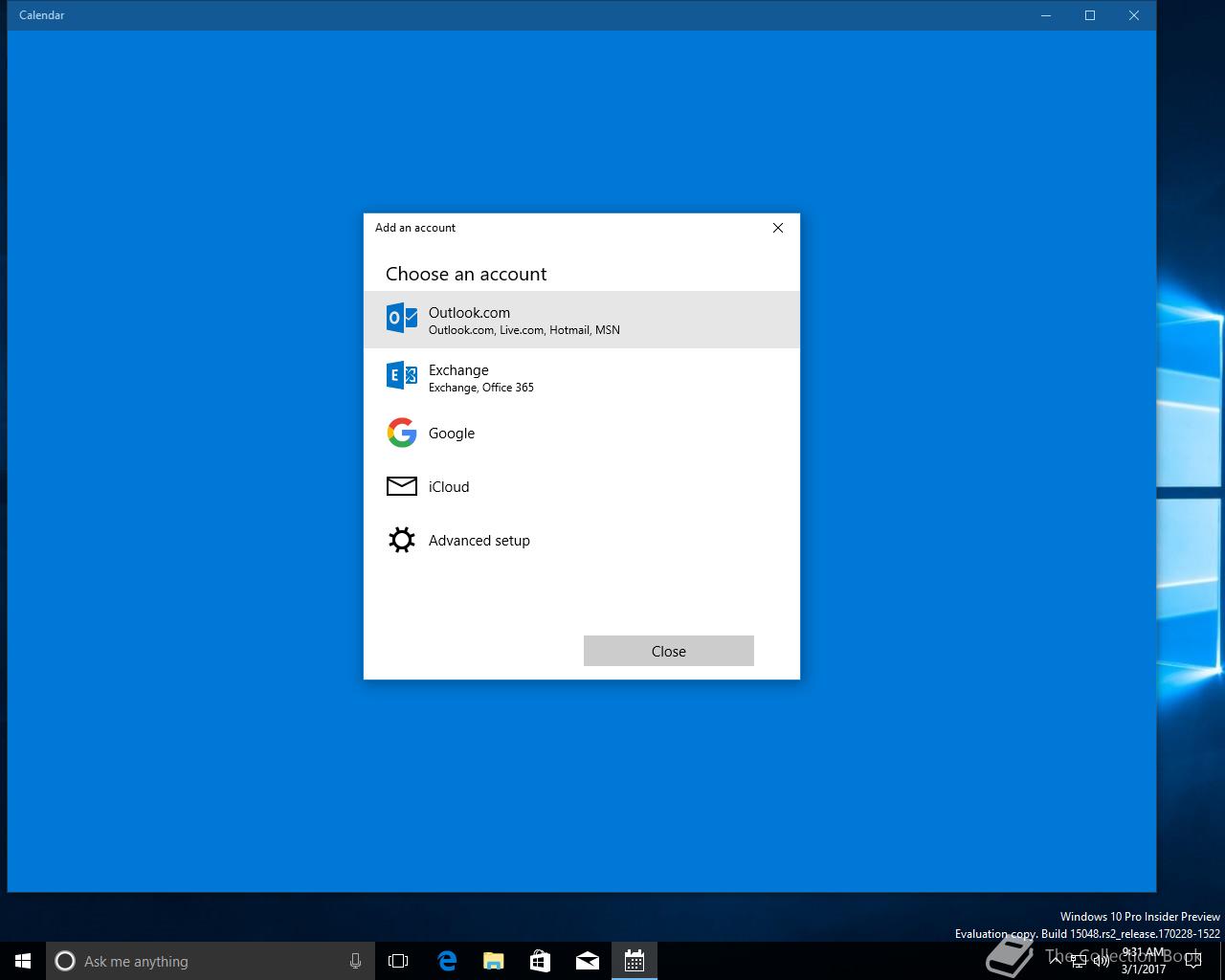Click the Google account label
Image resolution: width=1225 pixels, height=980 pixels.
click(x=452, y=434)
